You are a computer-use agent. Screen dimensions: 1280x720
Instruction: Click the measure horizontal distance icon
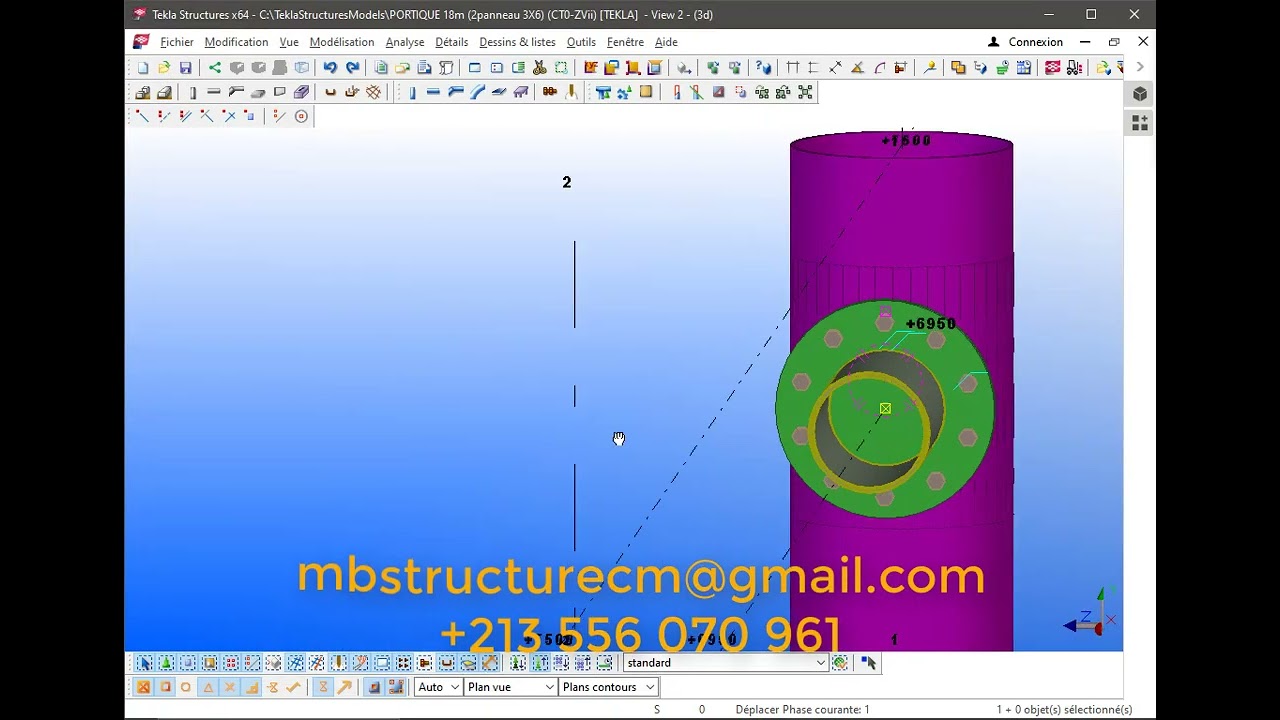pos(793,68)
